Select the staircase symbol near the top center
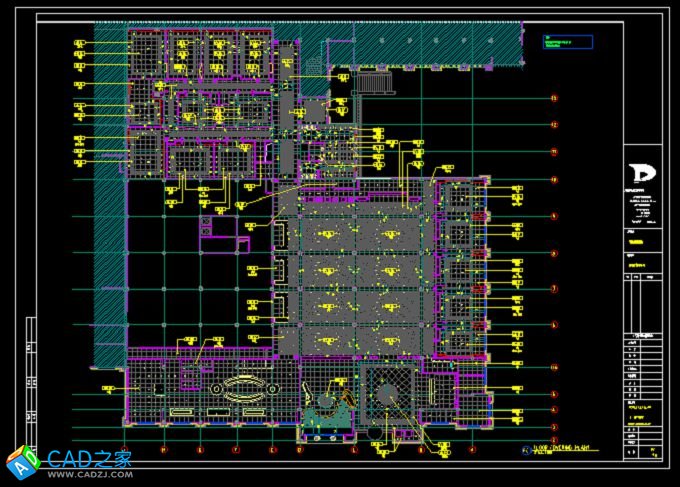Viewport: 680px width, 487px height. 371,83
